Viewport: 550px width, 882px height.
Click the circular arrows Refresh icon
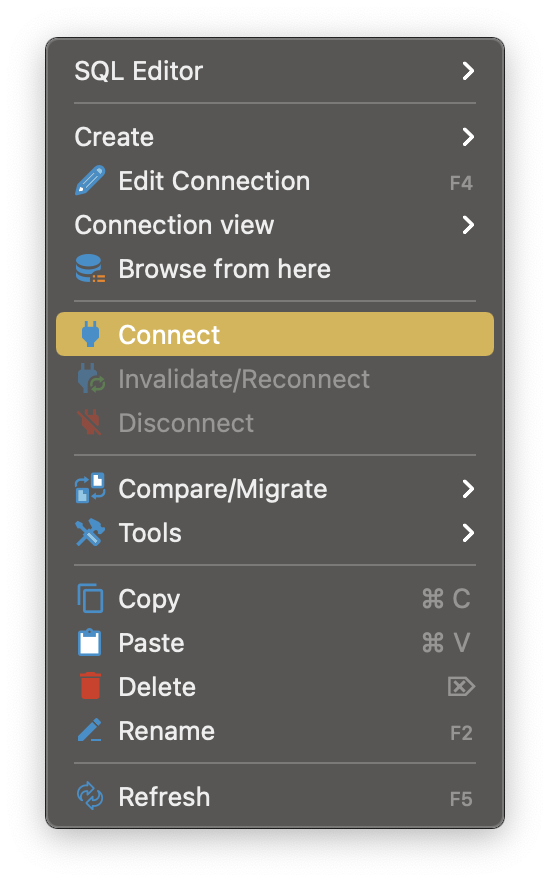coord(90,796)
